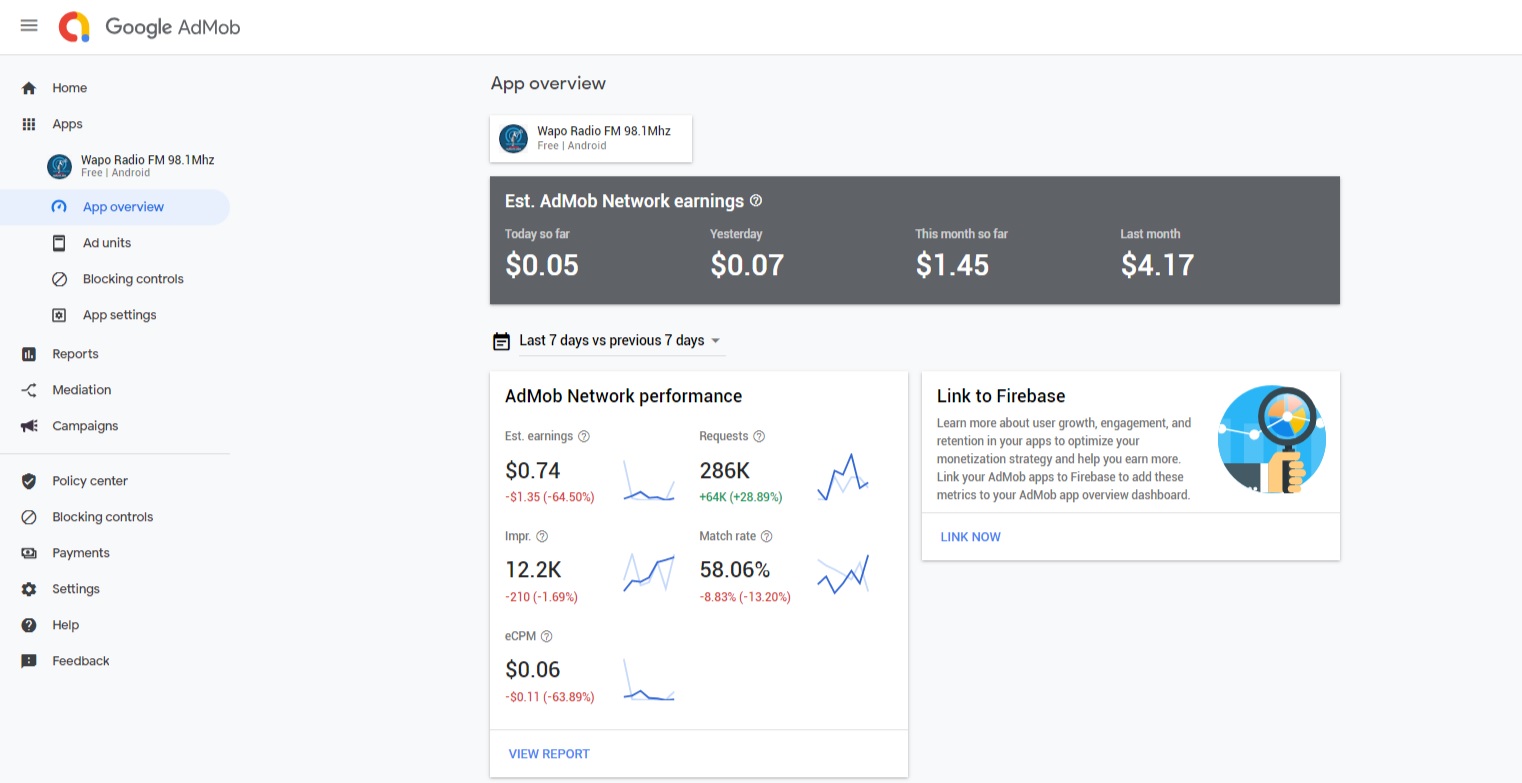1522x783 pixels.
Task: Click the date range dropdown arrow
Action: pos(715,341)
